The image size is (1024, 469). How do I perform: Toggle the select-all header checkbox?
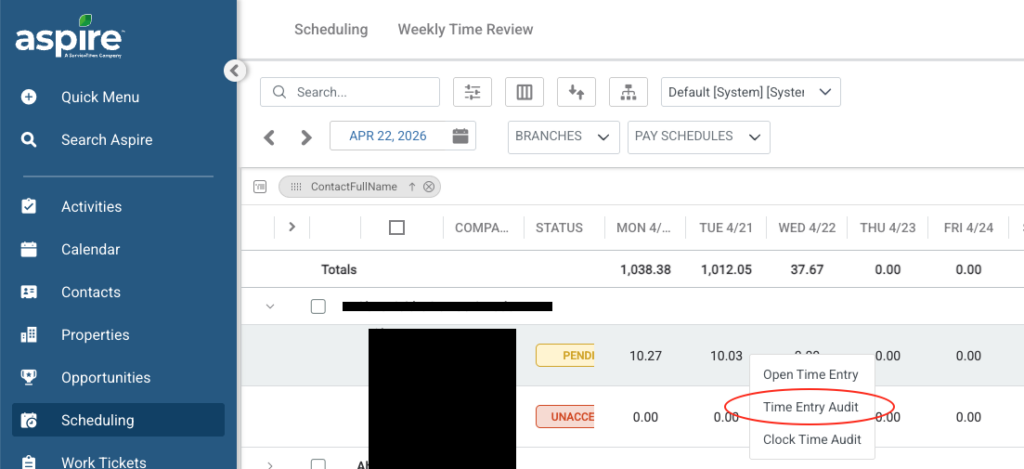[396, 227]
